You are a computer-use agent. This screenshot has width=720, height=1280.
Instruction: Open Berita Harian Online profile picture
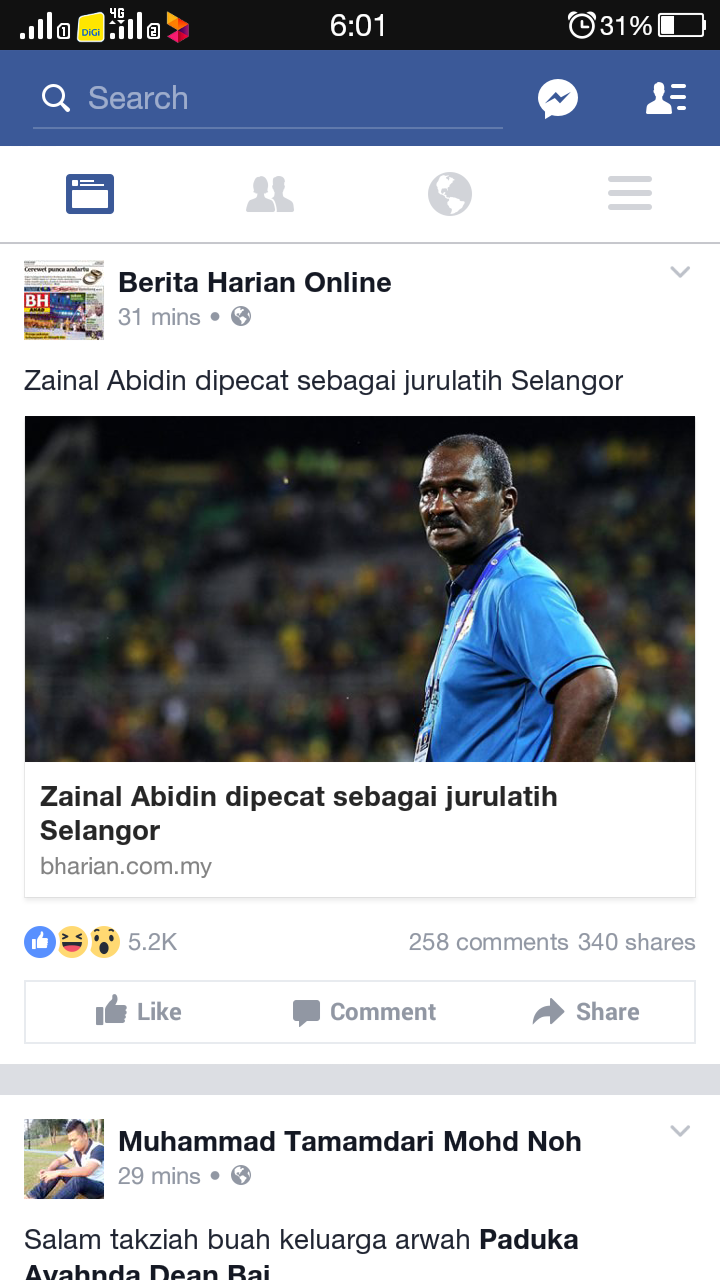point(64,300)
